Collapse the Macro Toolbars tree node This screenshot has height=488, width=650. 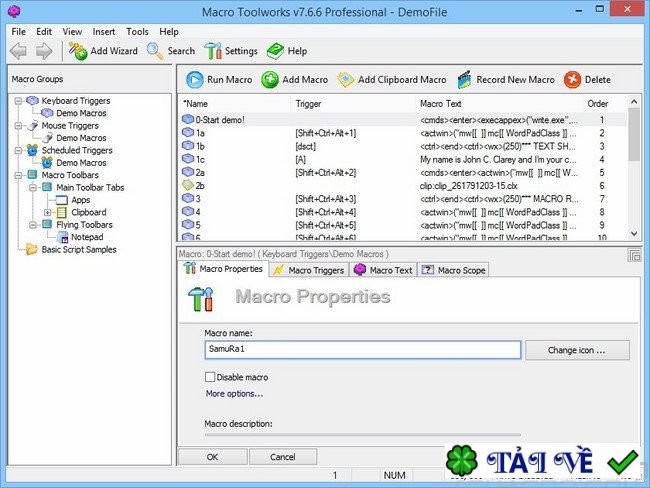click(x=18, y=175)
